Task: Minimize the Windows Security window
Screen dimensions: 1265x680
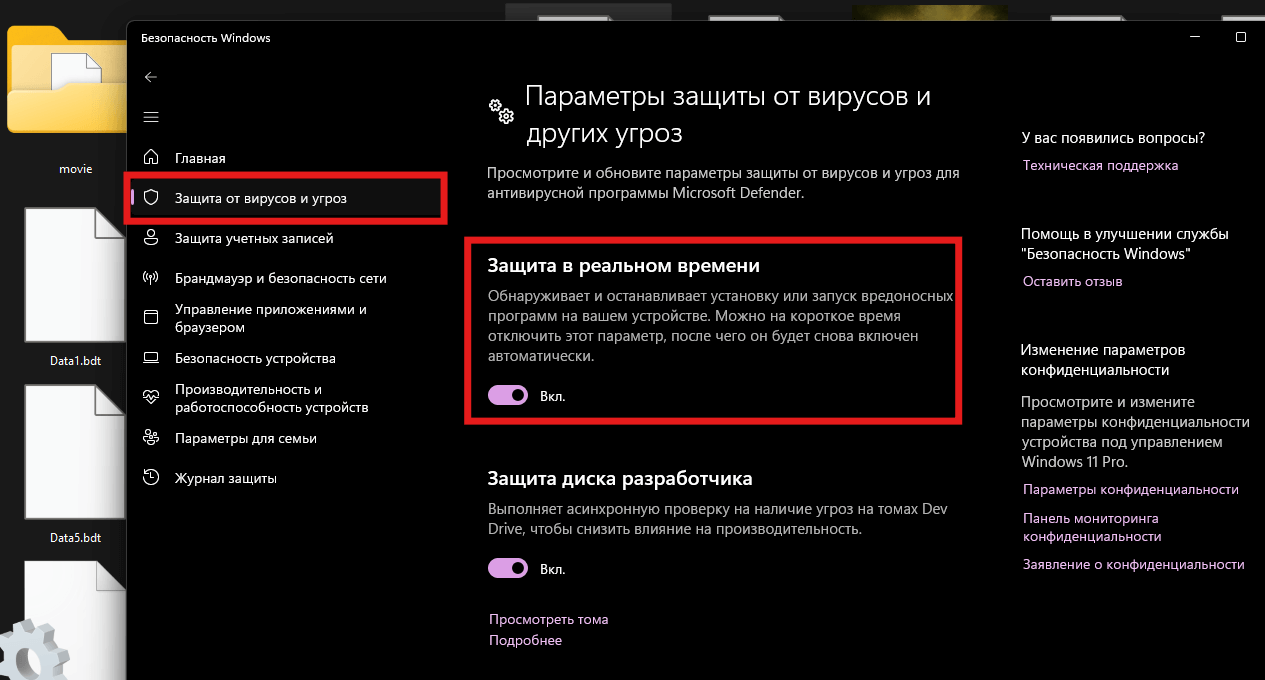Action: click(x=1195, y=37)
